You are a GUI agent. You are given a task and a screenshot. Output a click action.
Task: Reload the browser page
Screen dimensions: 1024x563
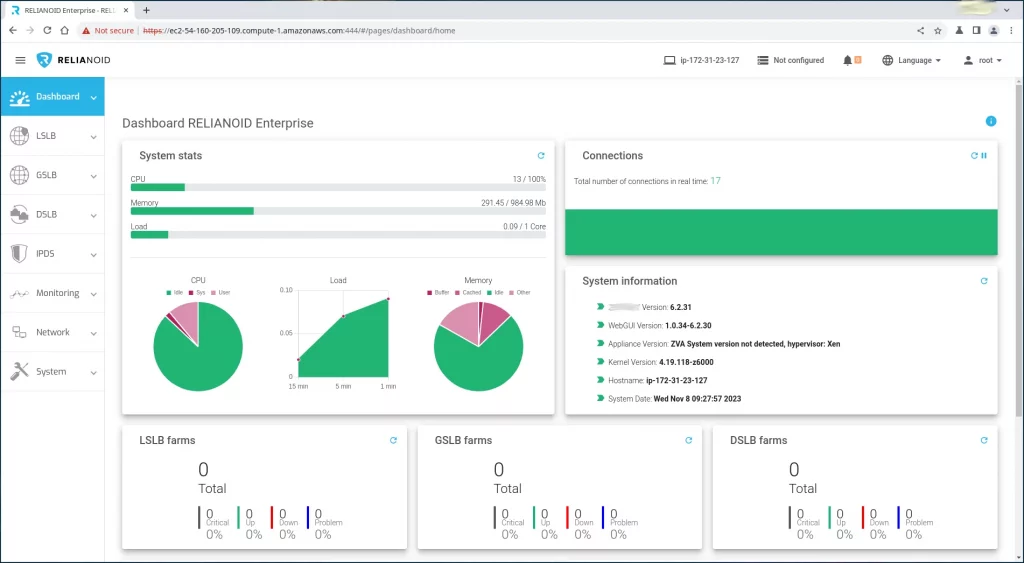tap(47, 30)
